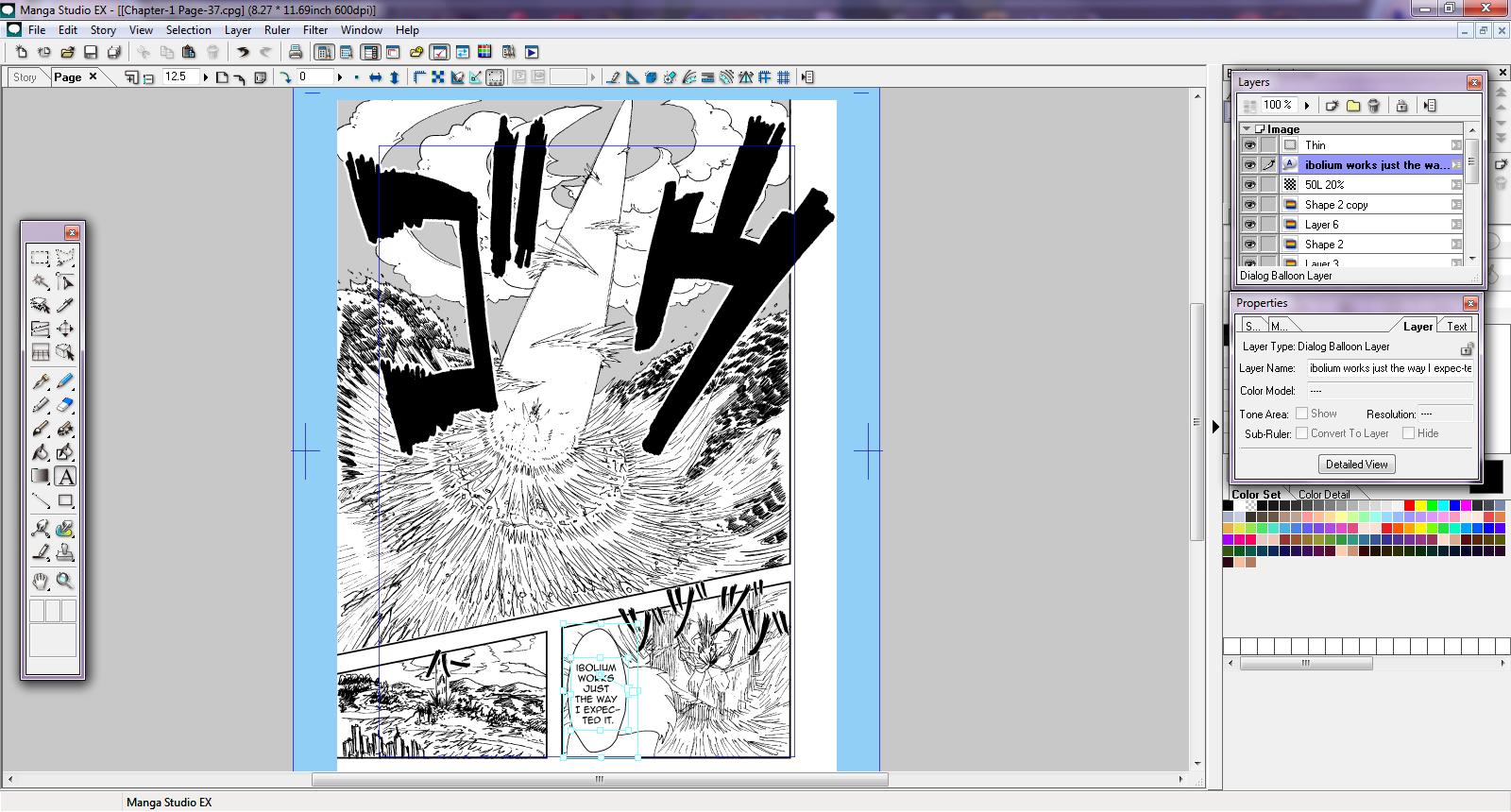Expand properties of the 50L 20% layer
Image resolution: width=1511 pixels, height=812 pixels.
point(1456,185)
